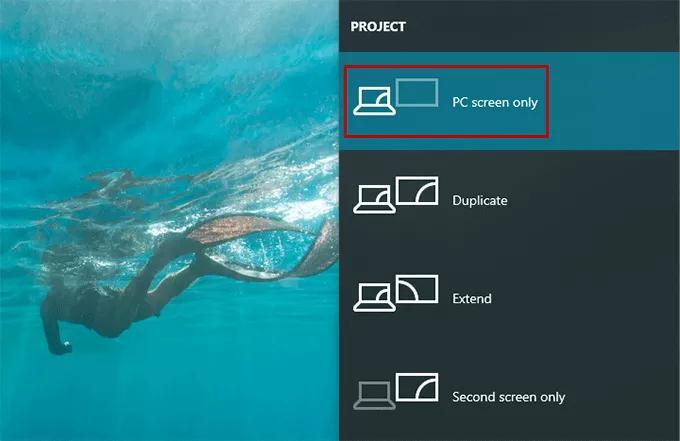This screenshot has width=680, height=441.
Task: Click the laptop icon beside PC screen only
Action: coord(374,101)
